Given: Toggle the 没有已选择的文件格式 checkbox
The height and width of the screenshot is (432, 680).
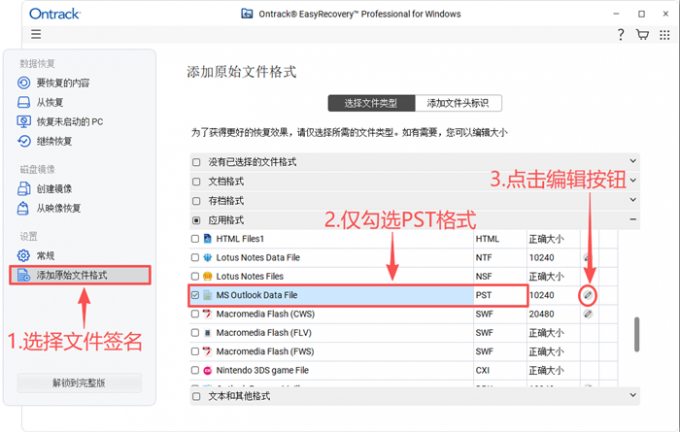Looking at the screenshot, I should (196, 162).
